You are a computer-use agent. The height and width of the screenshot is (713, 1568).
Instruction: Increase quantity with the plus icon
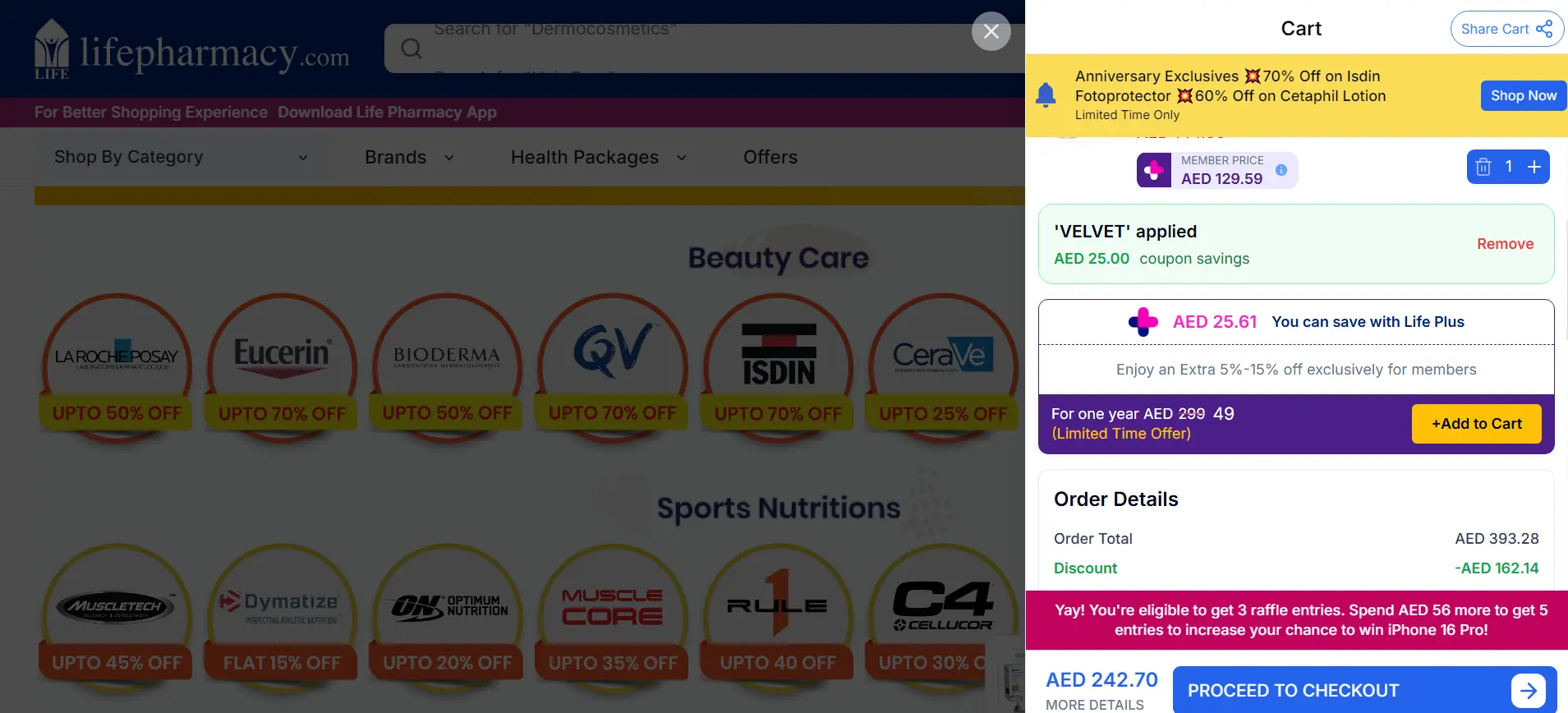[1534, 167]
